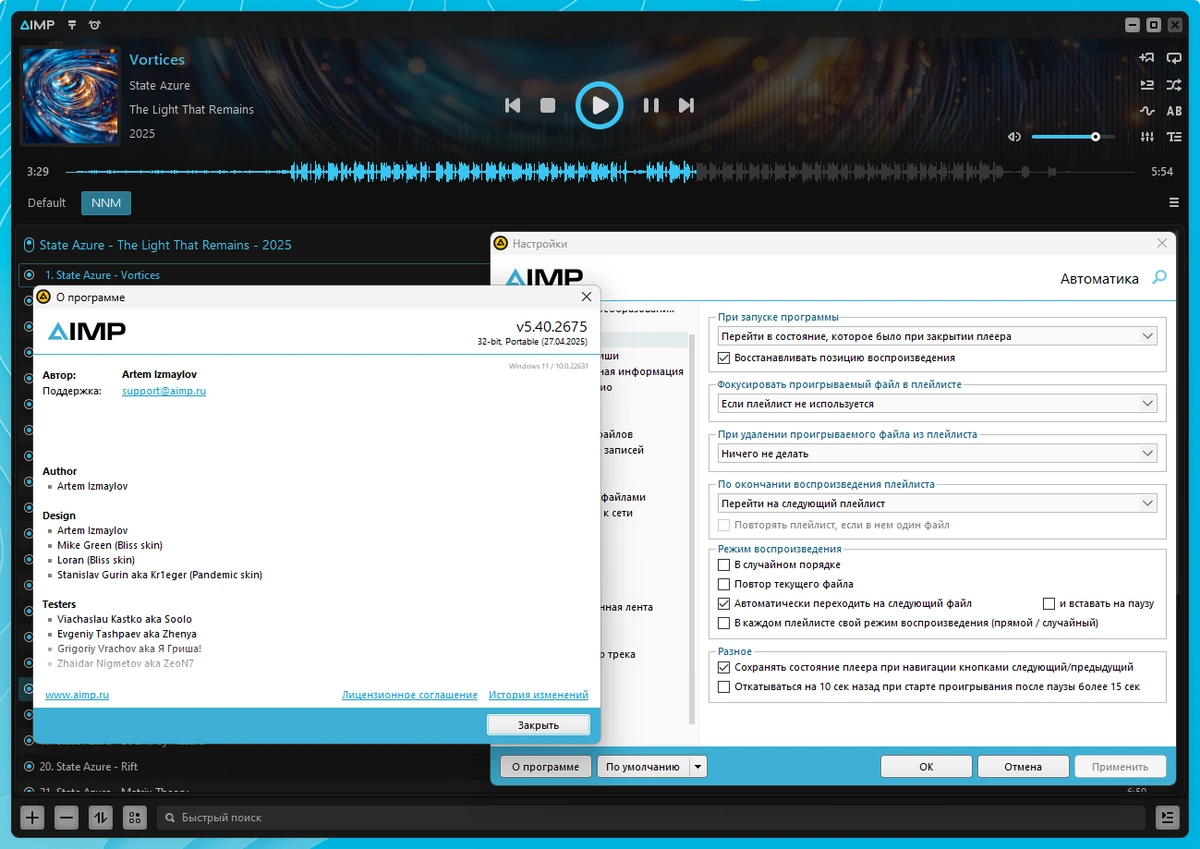The height and width of the screenshot is (849, 1200).
Task: Skip to the previous track
Action: click(512, 105)
